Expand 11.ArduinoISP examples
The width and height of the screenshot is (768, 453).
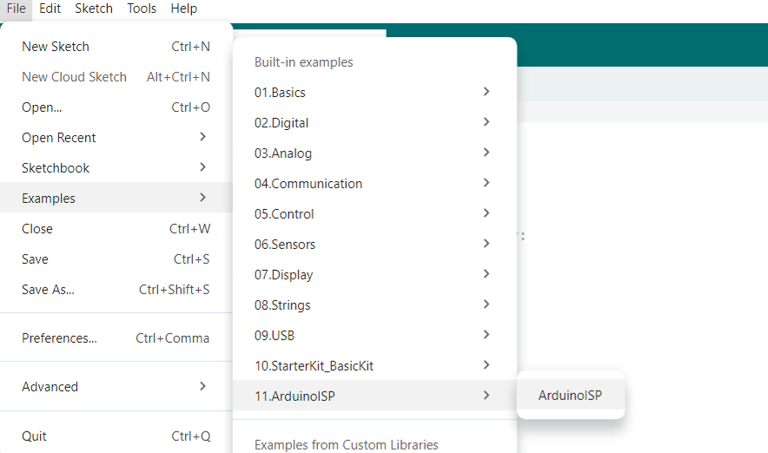click(x=375, y=395)
